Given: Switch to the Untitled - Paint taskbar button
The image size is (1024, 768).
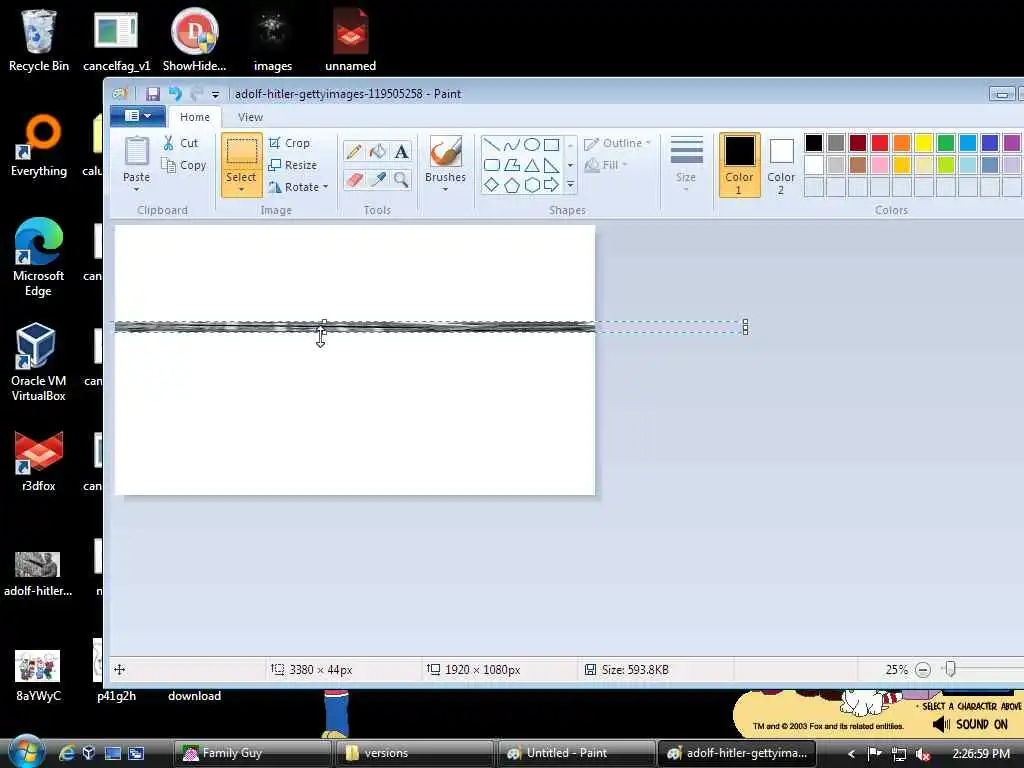Looking at the screenshot, I should point(577,753).
